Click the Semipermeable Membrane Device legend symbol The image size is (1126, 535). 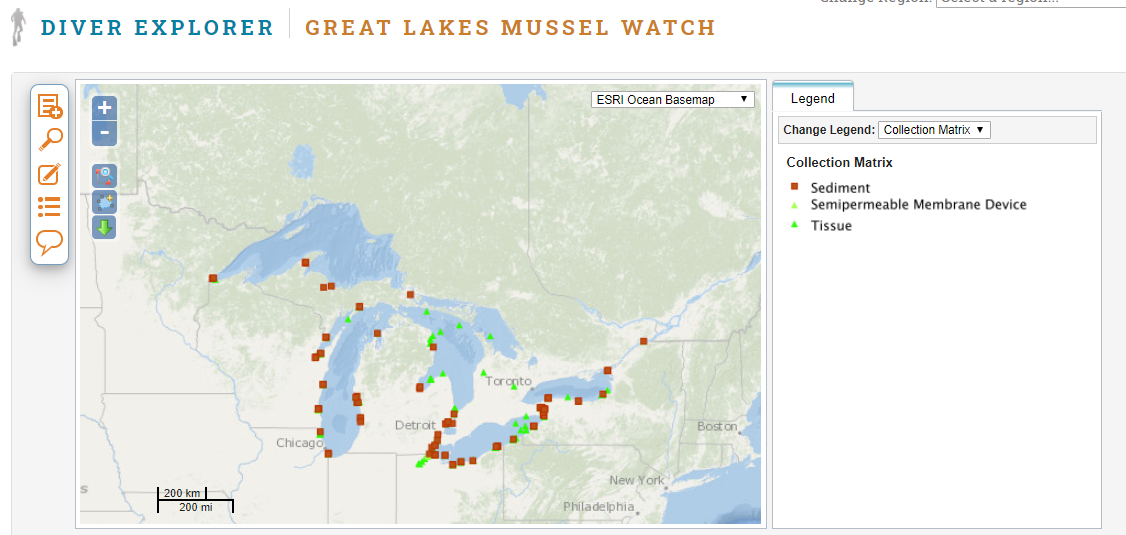click(x=795, y=205)
